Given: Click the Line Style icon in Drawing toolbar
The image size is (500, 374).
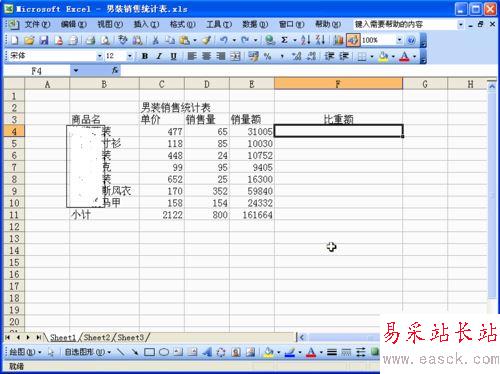Looking at the screenshot, I should (x=332, y=352).
